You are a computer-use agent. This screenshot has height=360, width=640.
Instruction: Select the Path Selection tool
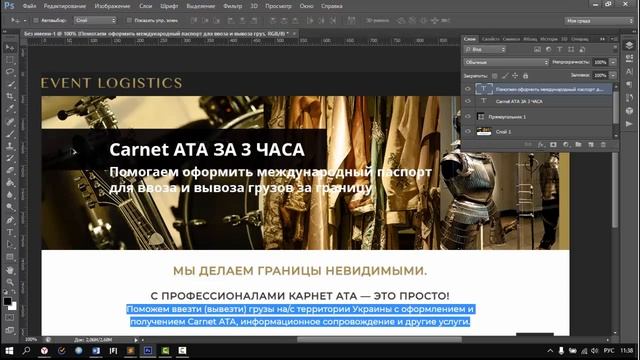pos(10,245)
